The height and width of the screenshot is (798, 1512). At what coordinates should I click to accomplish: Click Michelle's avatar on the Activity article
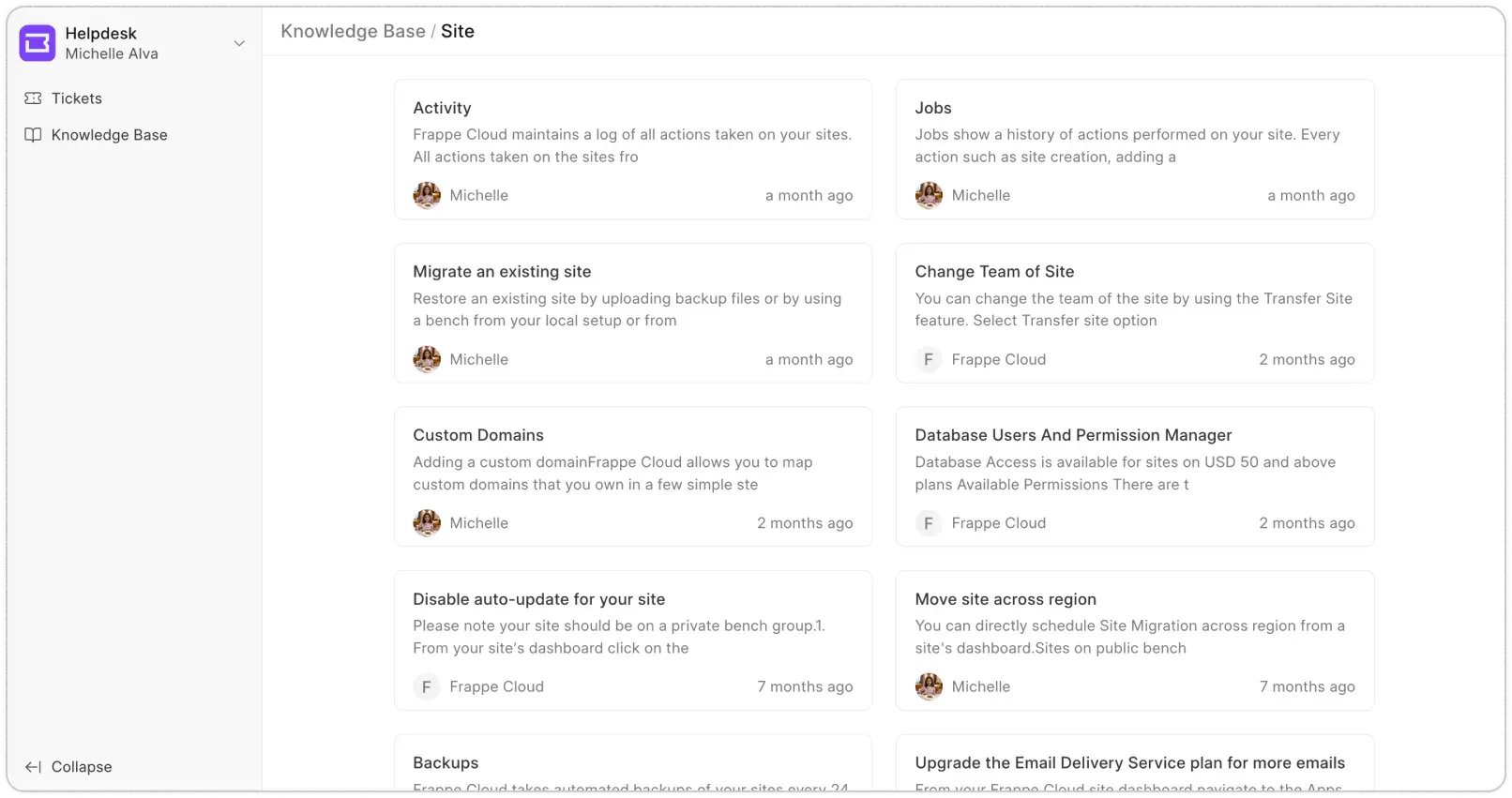[x=427, y=195]
